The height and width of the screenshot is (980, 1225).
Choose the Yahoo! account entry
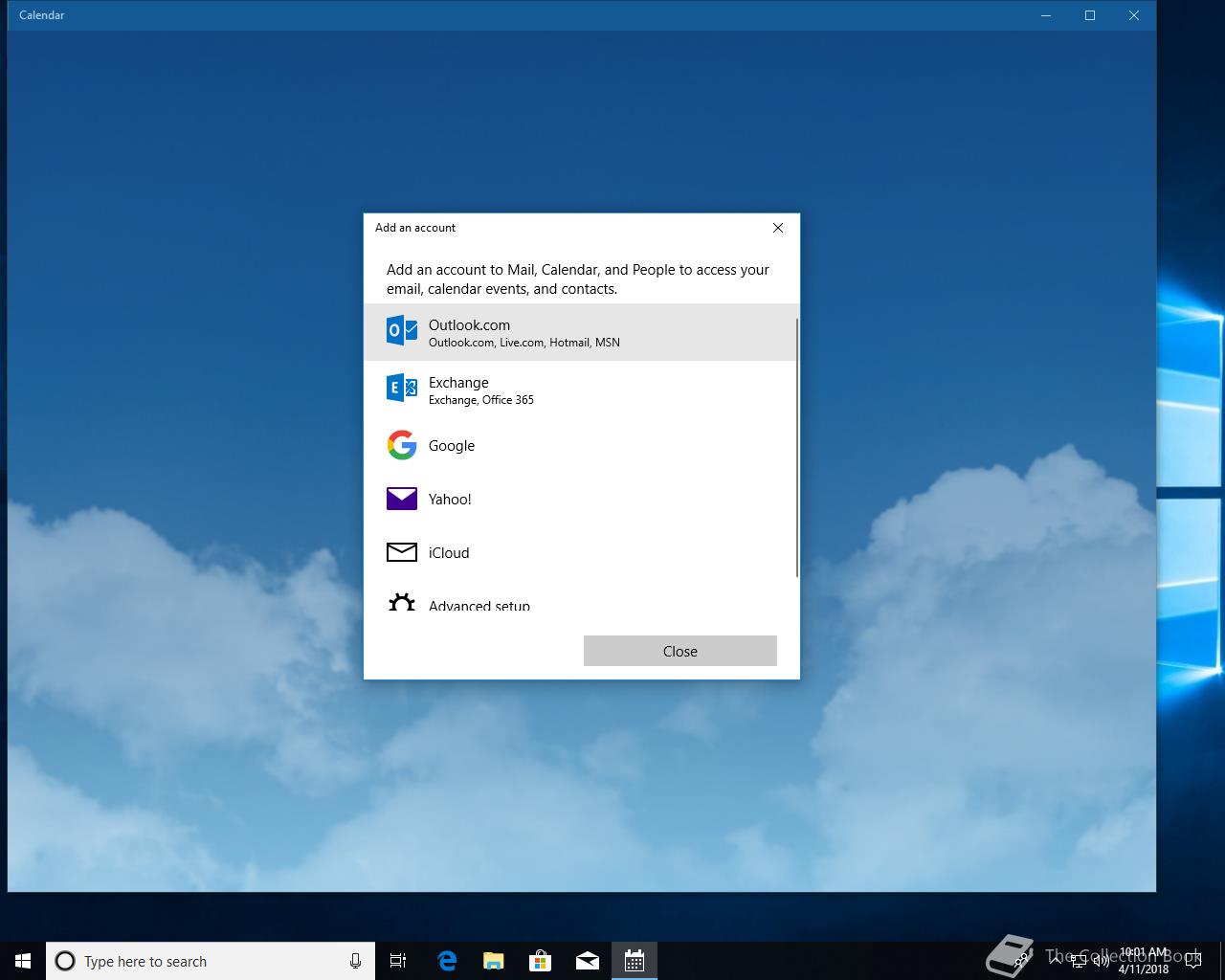[x=450, y=500]
